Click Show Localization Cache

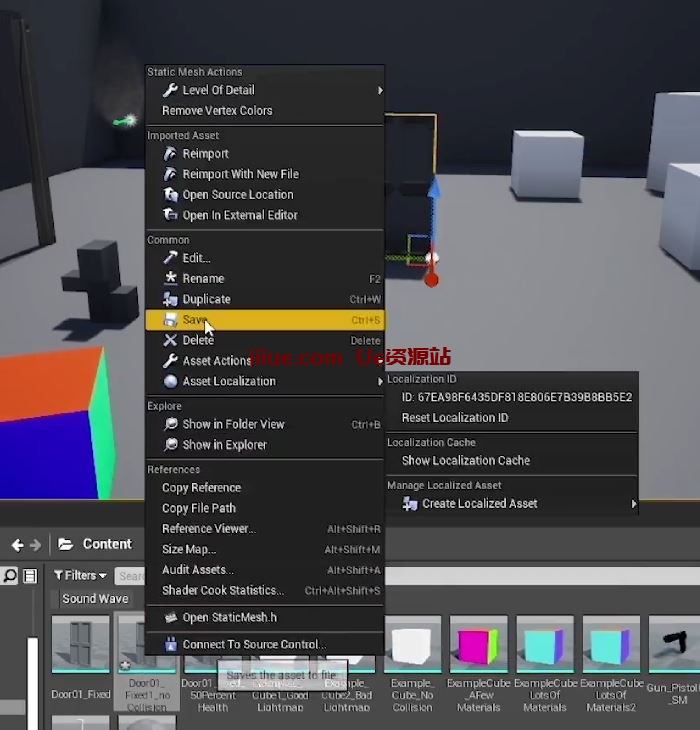[466, 460]
